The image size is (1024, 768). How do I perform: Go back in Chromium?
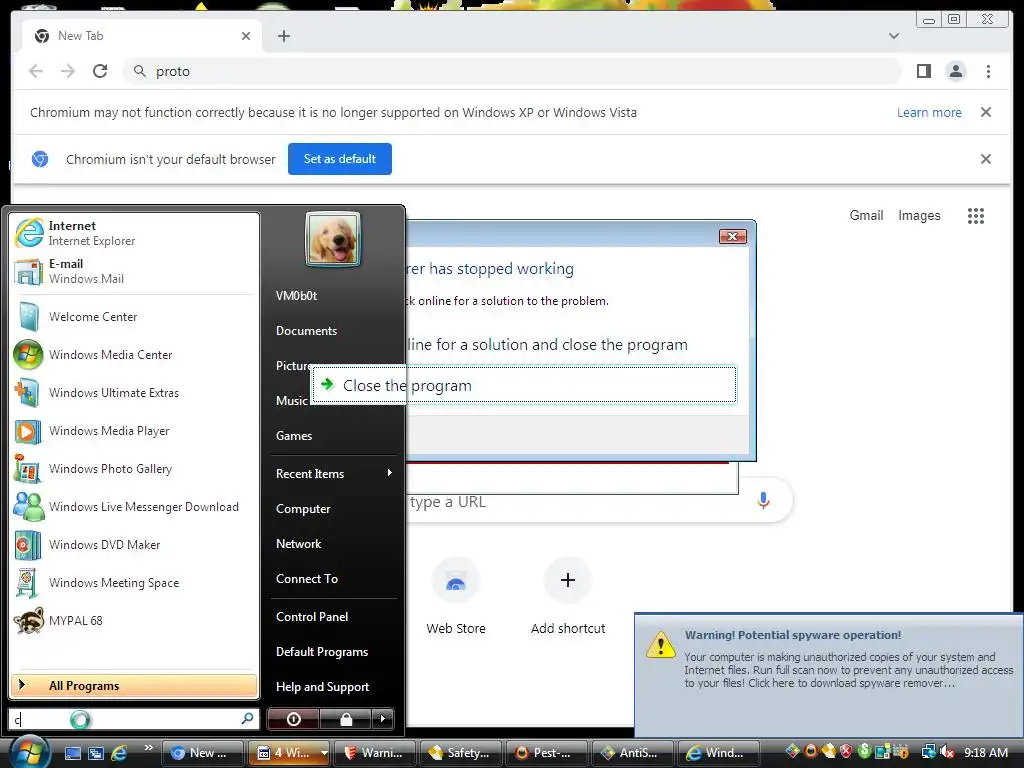[x=36, y=71]
